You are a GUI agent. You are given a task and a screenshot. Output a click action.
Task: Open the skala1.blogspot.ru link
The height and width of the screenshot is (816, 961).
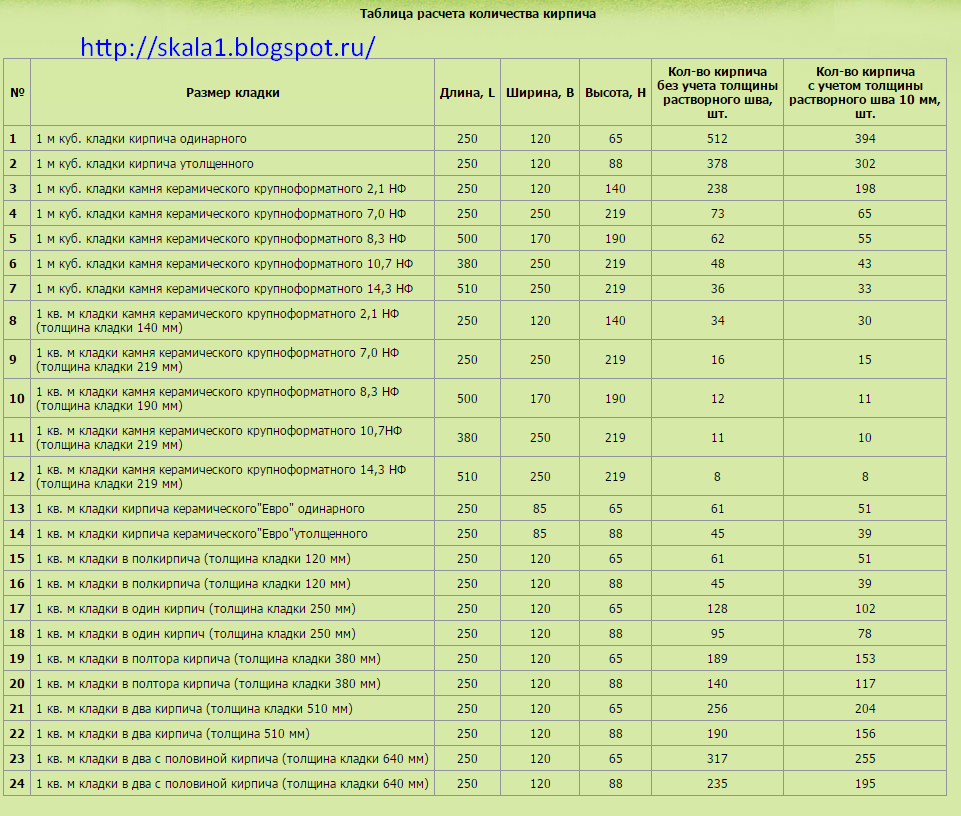(x=226, y=47)
